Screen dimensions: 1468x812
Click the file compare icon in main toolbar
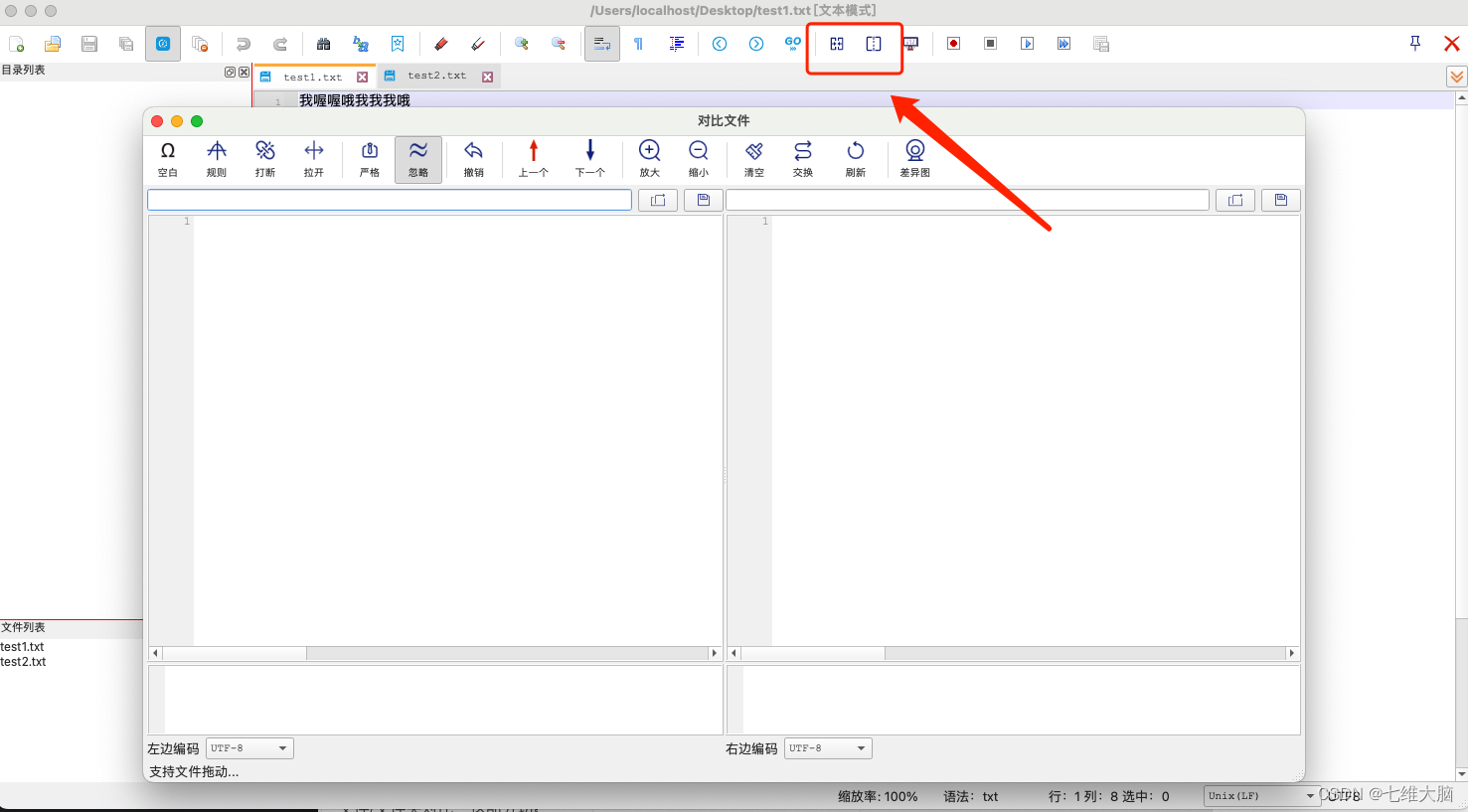click(x=837, y=44)
